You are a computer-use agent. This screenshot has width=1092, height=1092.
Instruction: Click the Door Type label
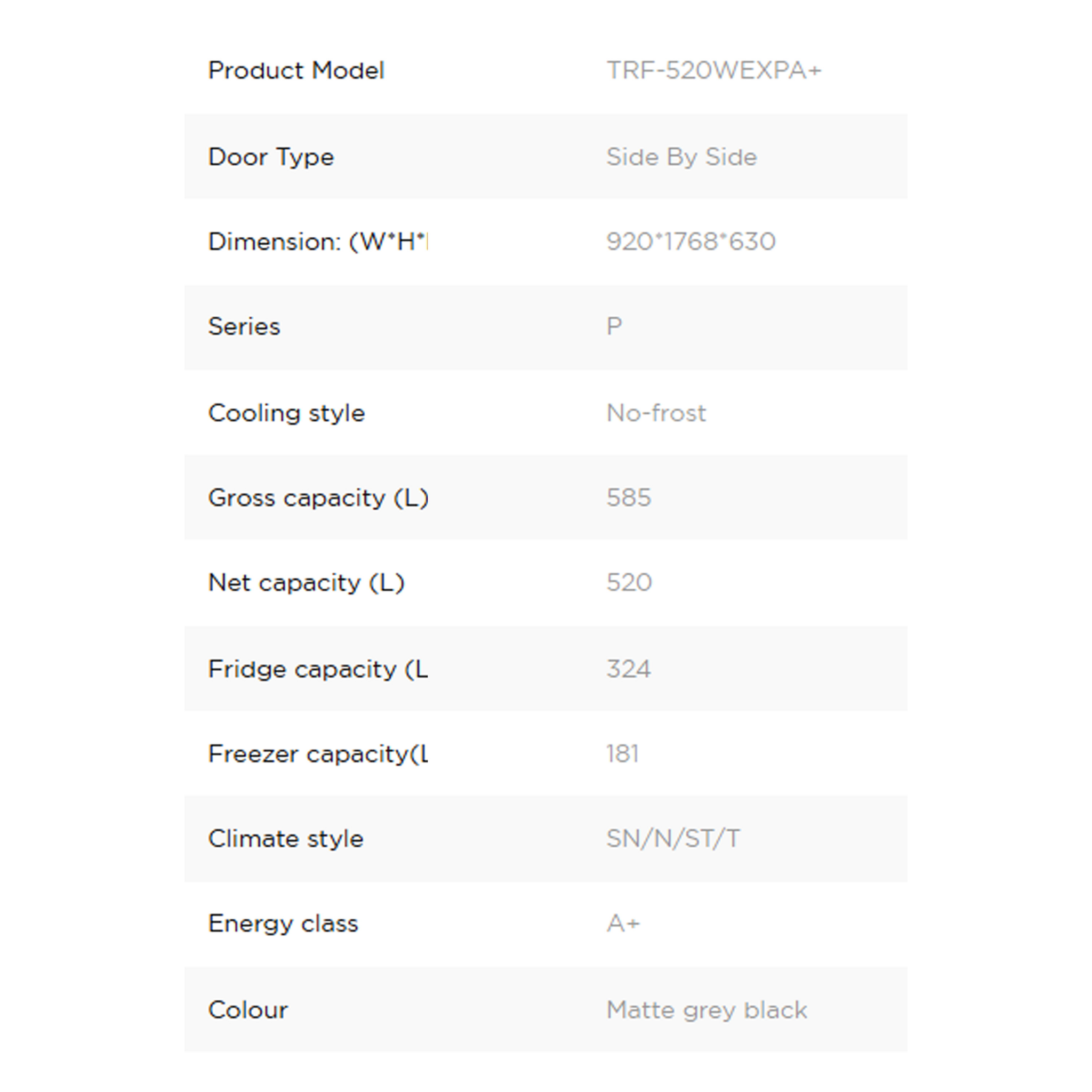pos(271,157)
